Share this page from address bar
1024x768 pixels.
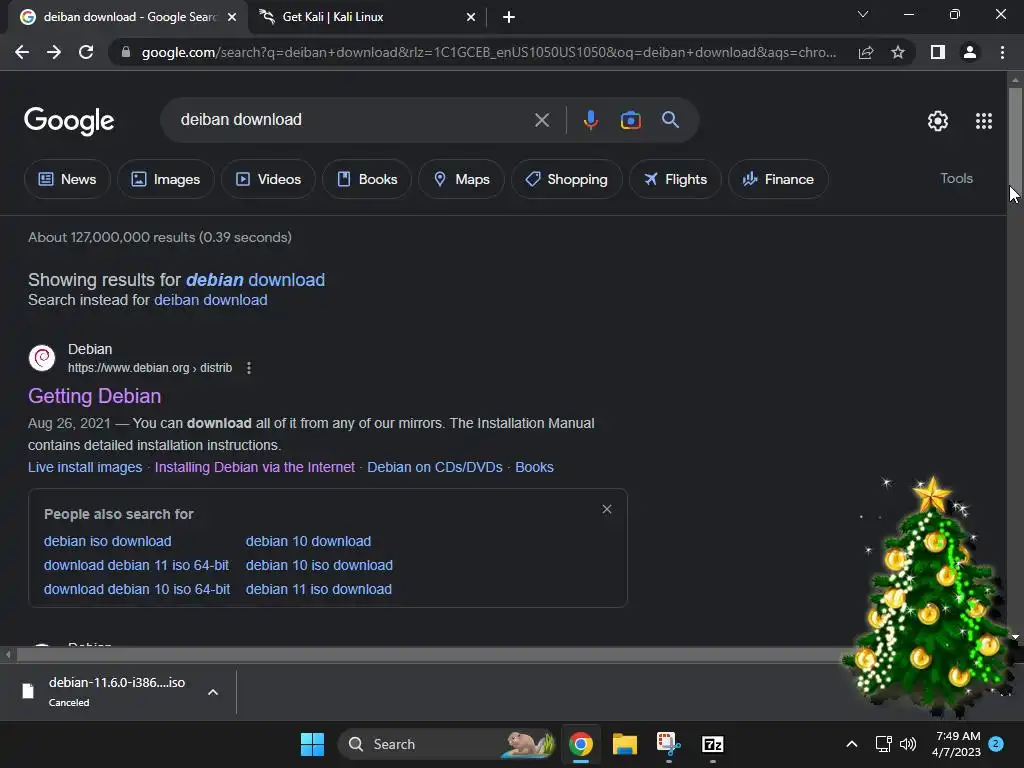tap(866, 52)
